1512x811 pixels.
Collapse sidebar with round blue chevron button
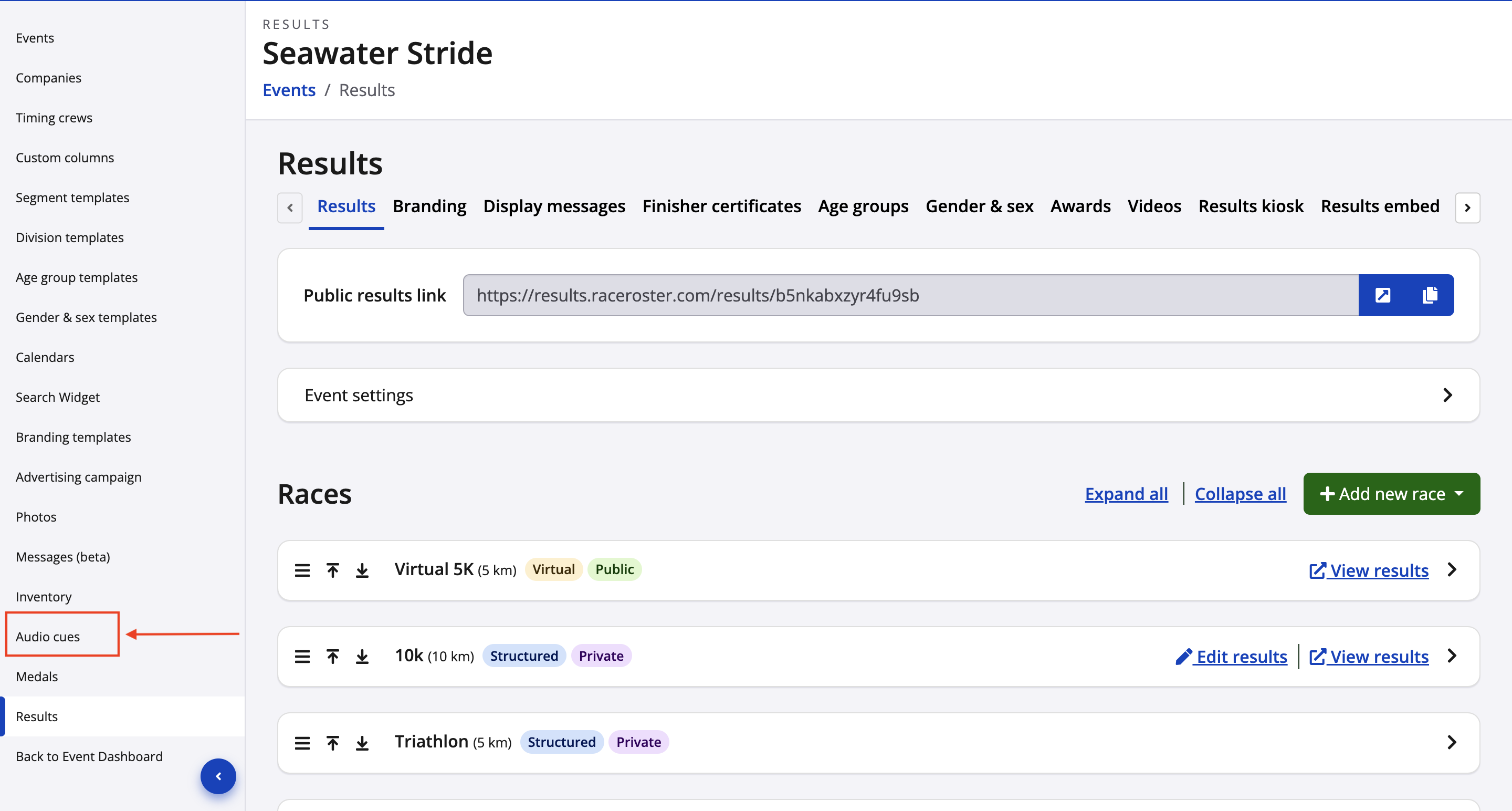click(x=218, y=776)
